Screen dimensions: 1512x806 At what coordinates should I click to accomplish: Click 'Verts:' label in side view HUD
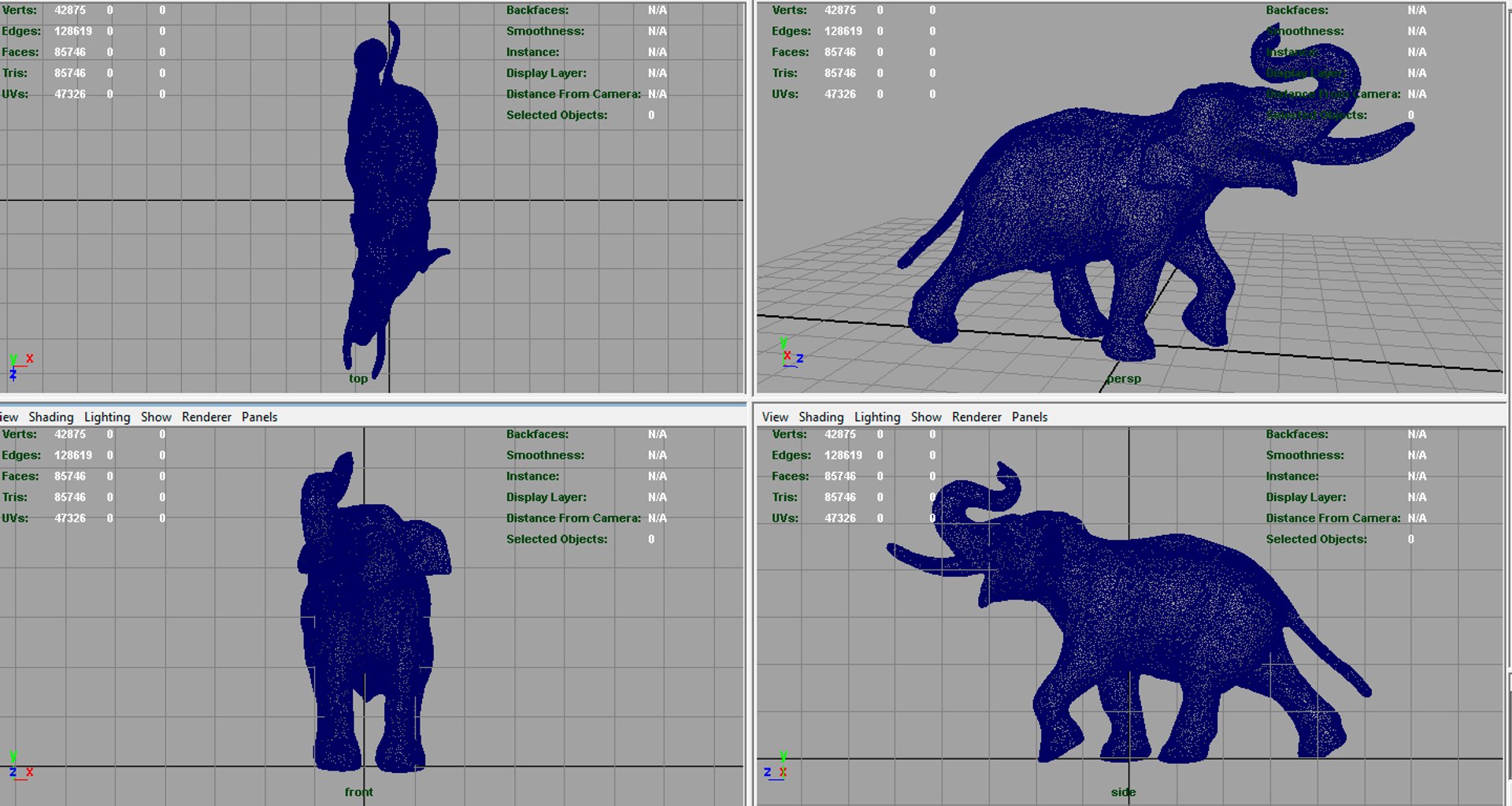click(x=789, y=434)
